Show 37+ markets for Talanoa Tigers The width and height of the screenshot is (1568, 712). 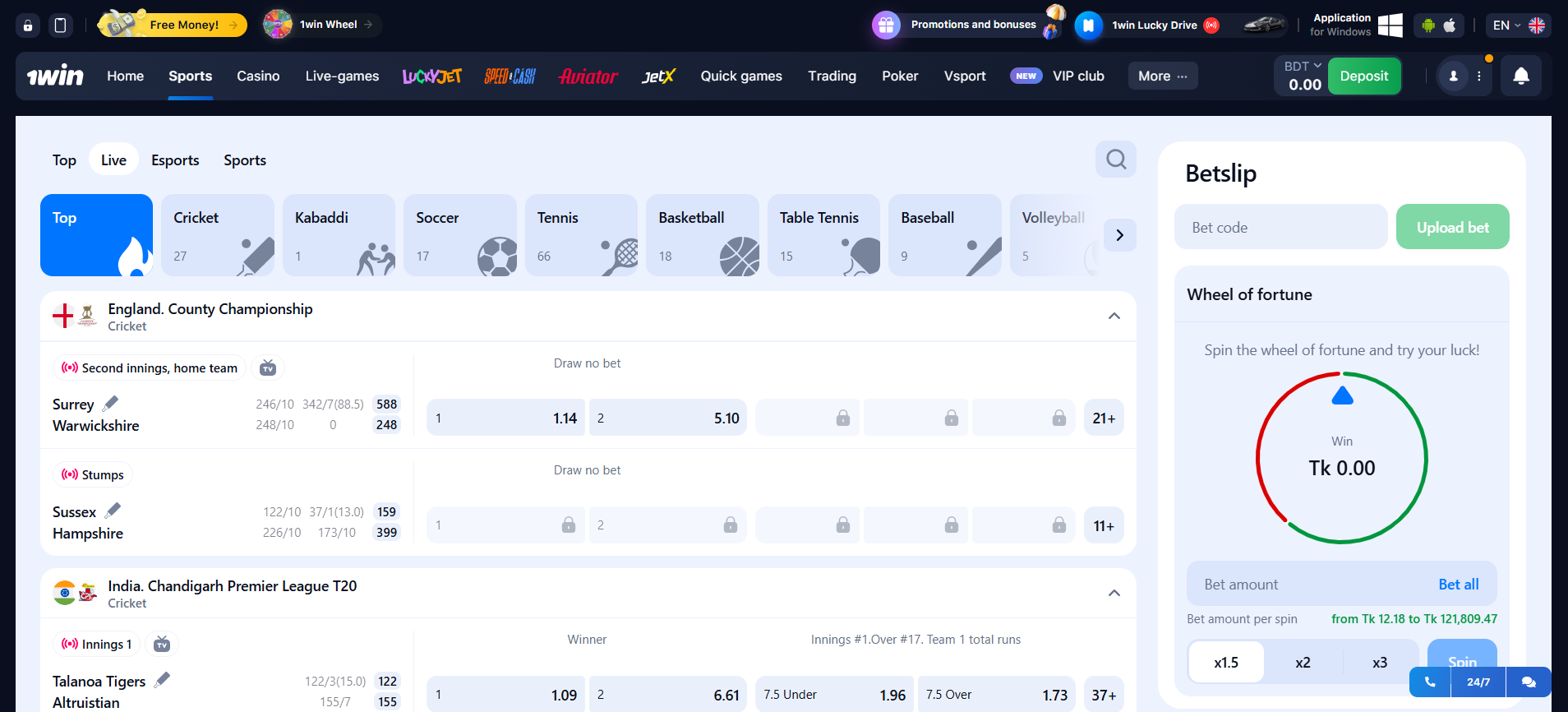pos(1104,695)
